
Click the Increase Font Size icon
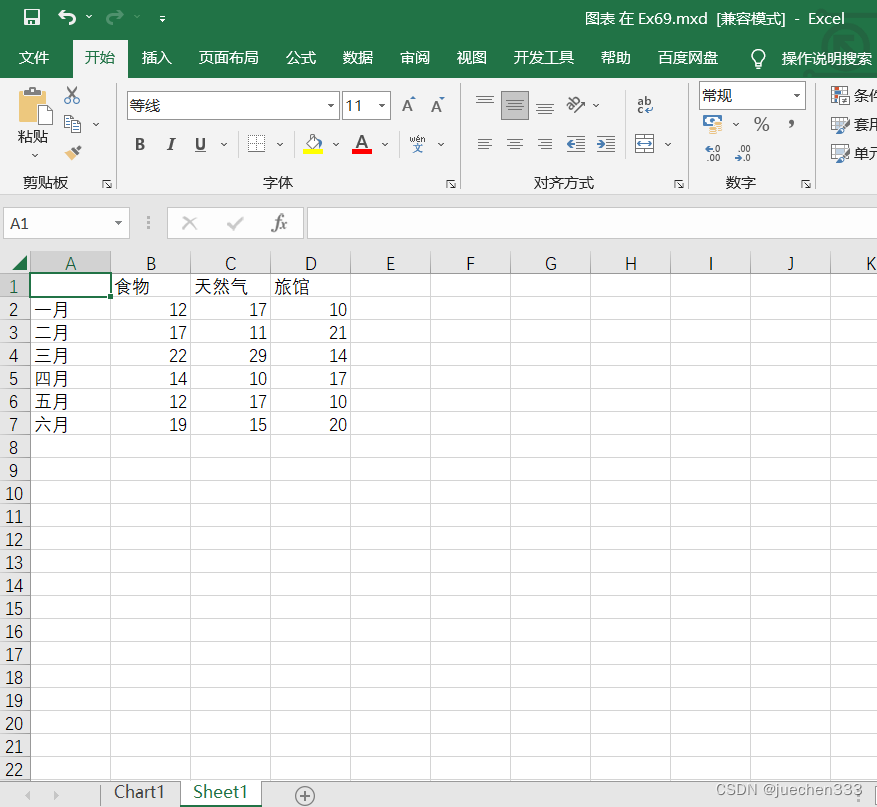(x=408, y=106)
